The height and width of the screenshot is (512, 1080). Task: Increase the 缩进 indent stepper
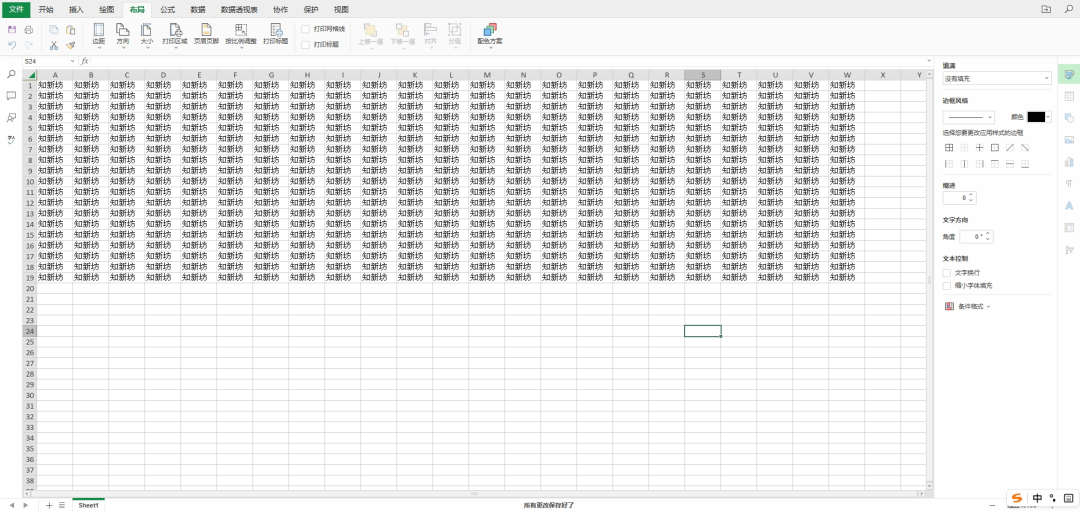point(971,195)
